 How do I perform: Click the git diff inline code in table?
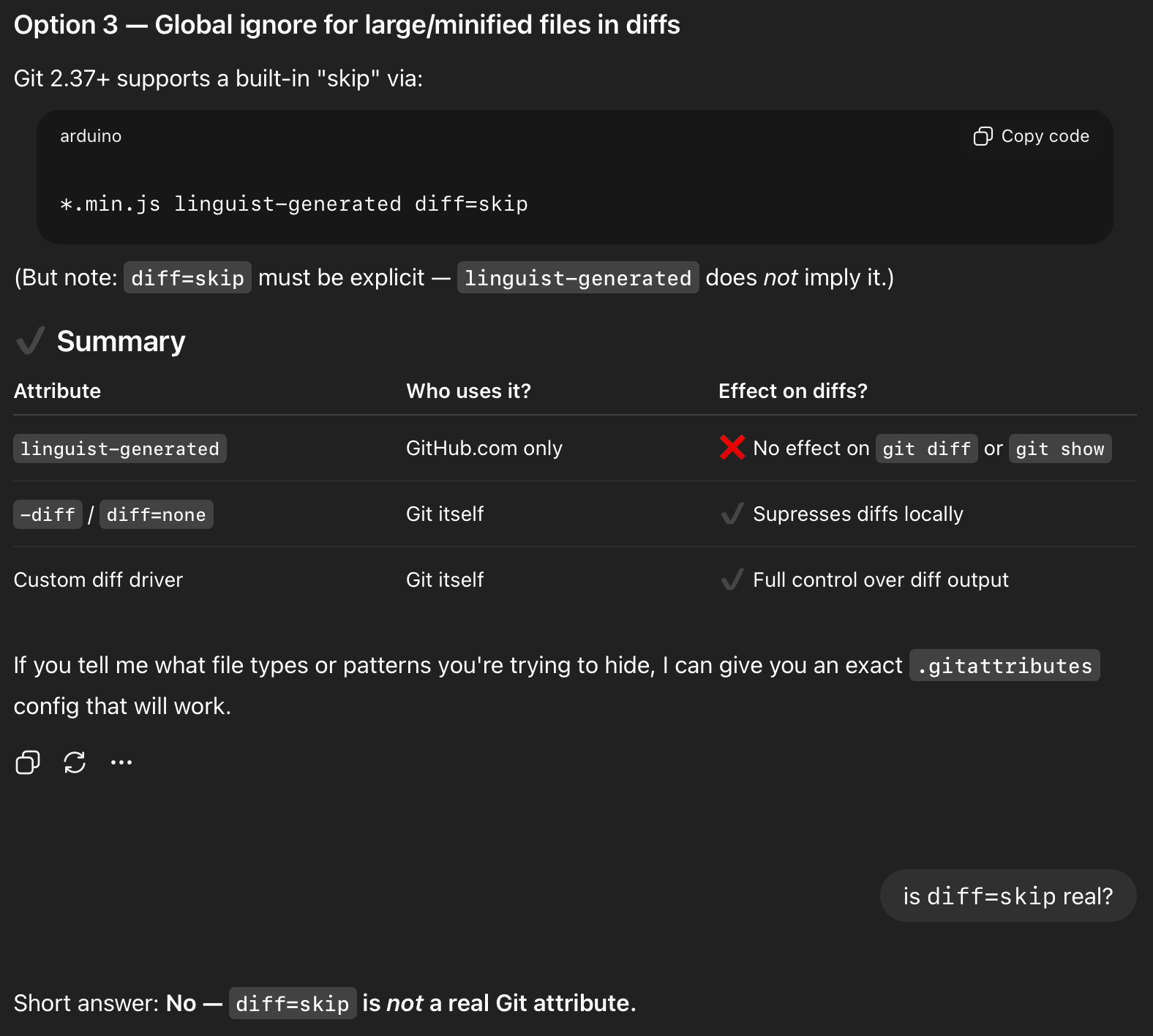(926, 448)
